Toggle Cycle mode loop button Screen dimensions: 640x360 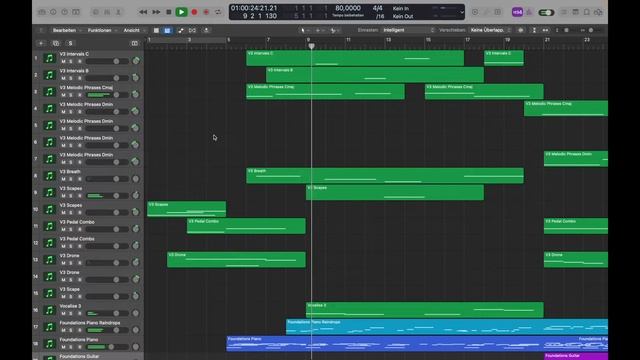[x=218, y=12]
